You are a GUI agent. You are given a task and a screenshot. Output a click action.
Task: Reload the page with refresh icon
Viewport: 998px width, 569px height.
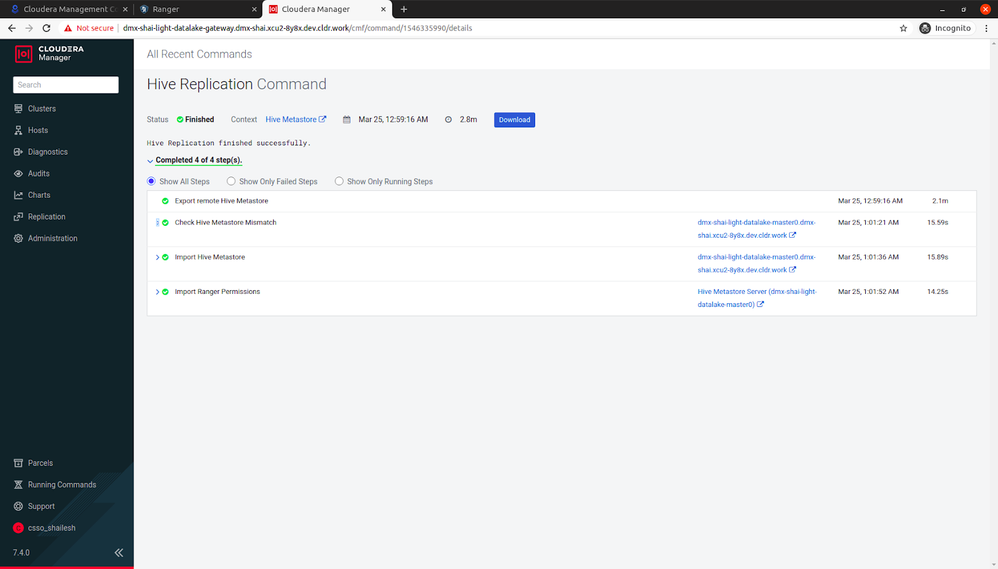tap(46, 28)
